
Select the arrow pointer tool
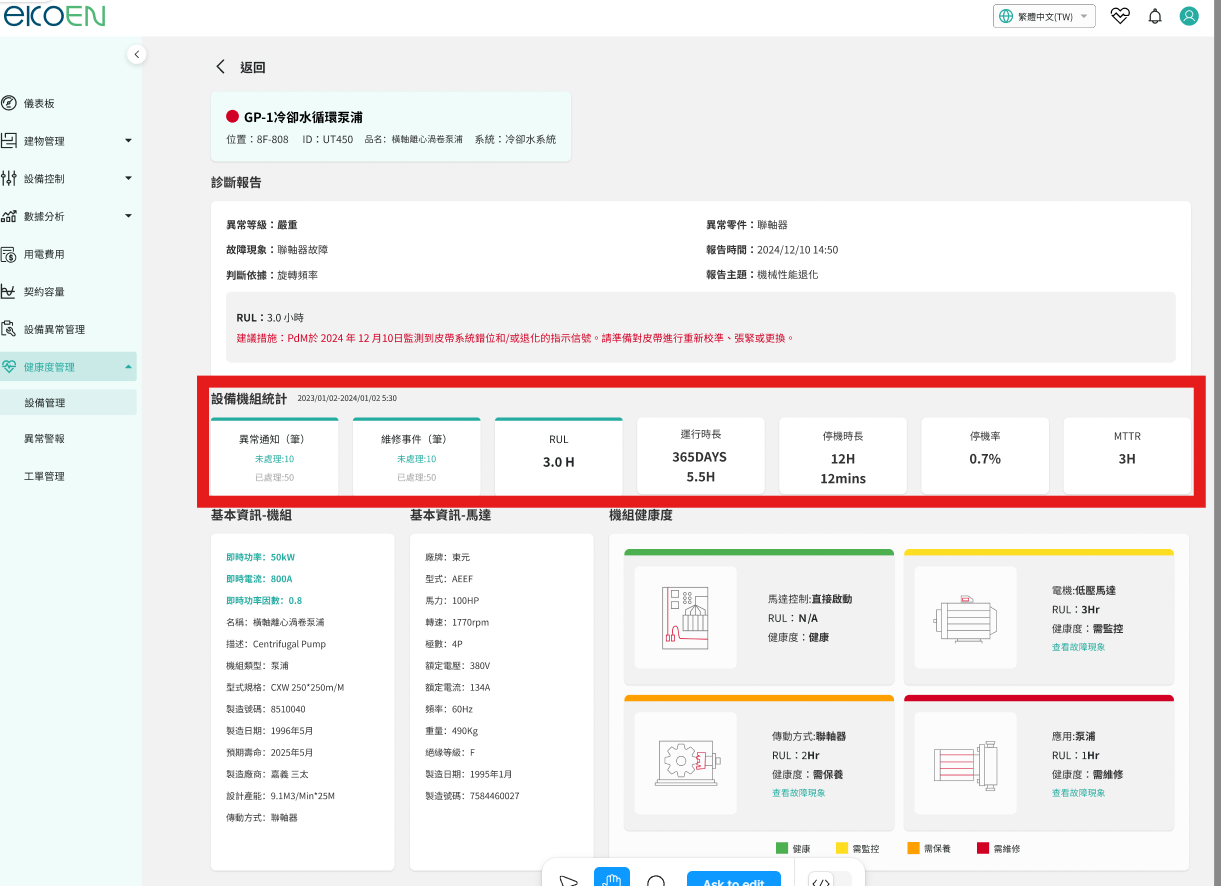click(x=568, y=881)
